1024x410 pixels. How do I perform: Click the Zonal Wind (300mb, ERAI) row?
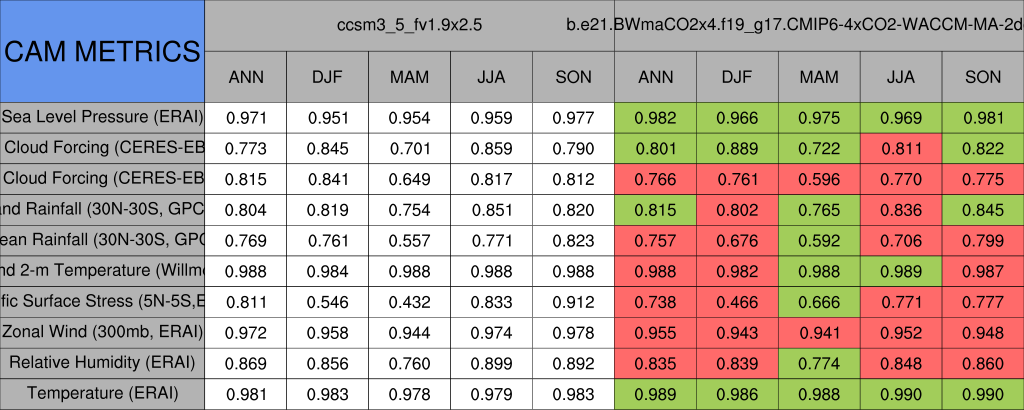click(x=102, y=332)
